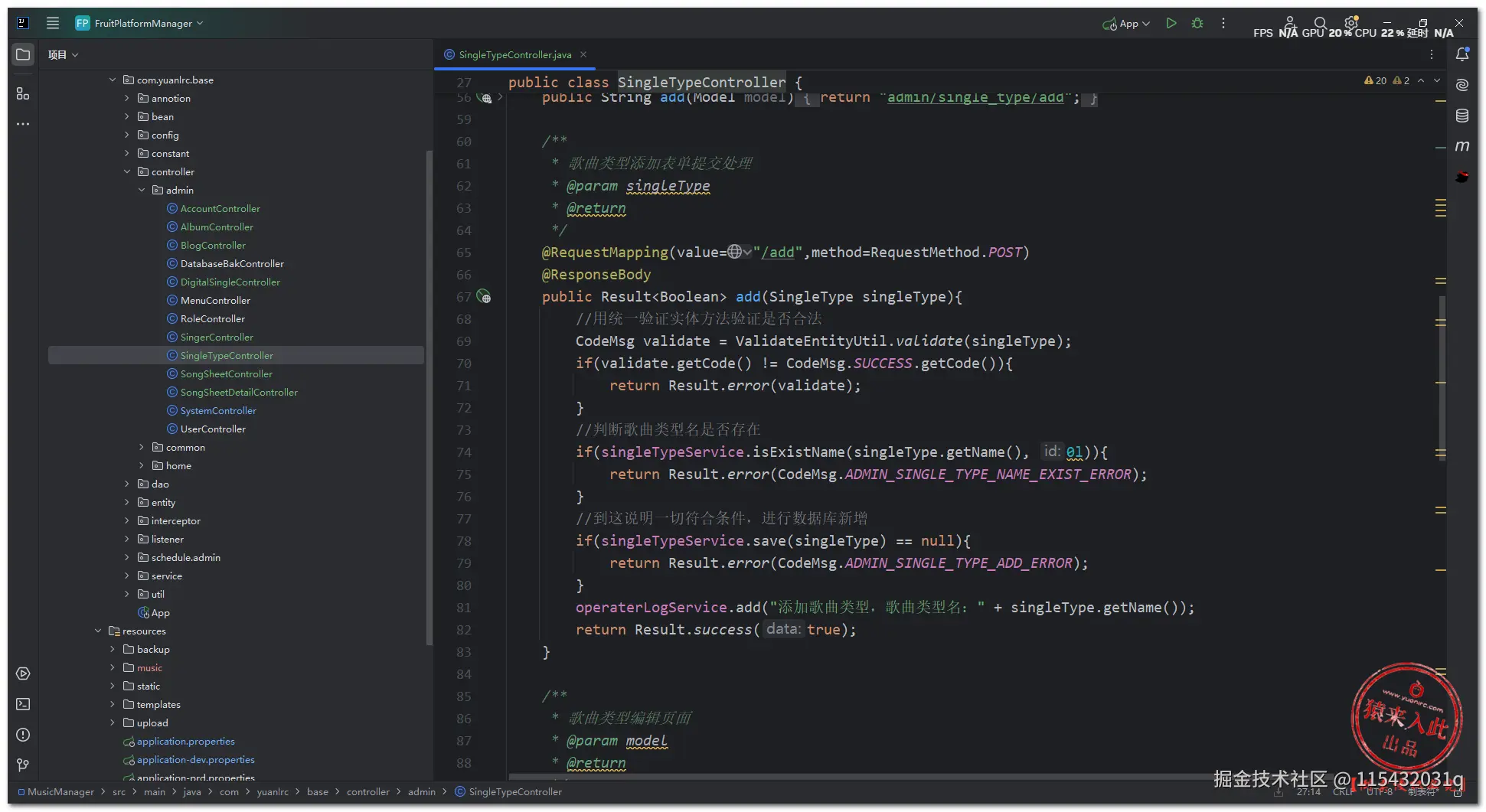Open UserController in the project tree
Image resolution: width=1486 pixels, height=812 pixels.
pyautogui.click(x=213, y=429)
